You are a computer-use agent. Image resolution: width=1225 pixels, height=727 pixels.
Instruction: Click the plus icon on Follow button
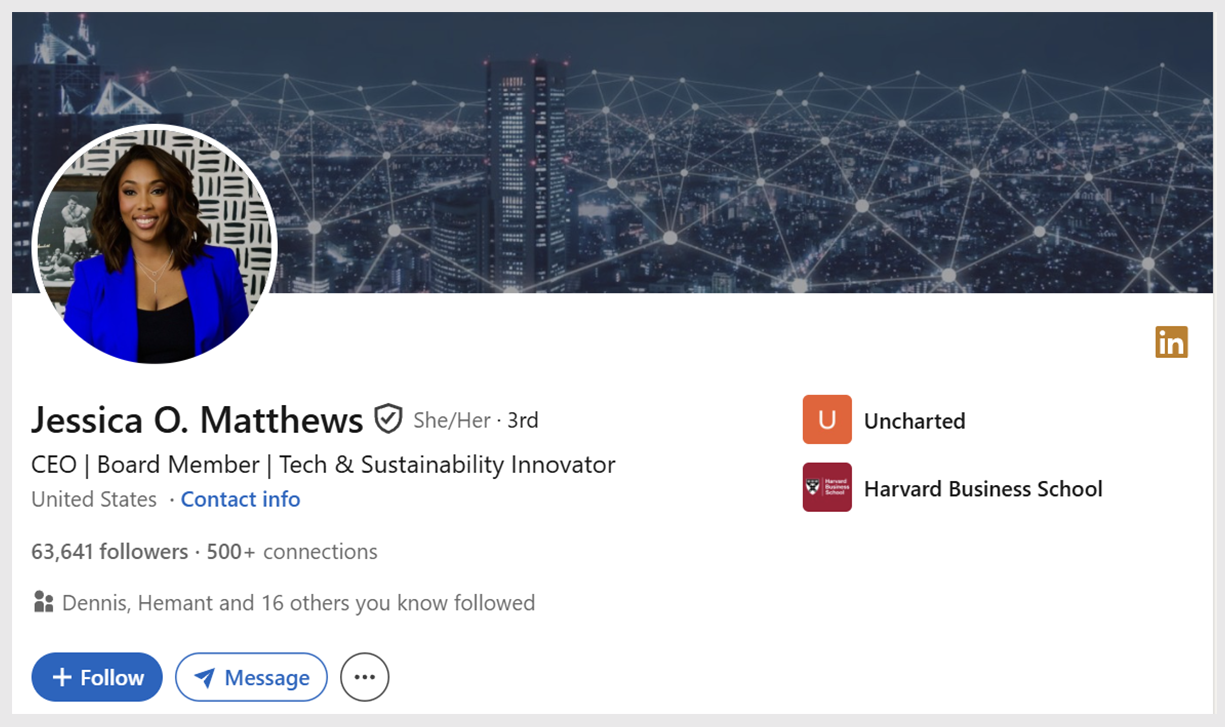[x=64, y=677]
